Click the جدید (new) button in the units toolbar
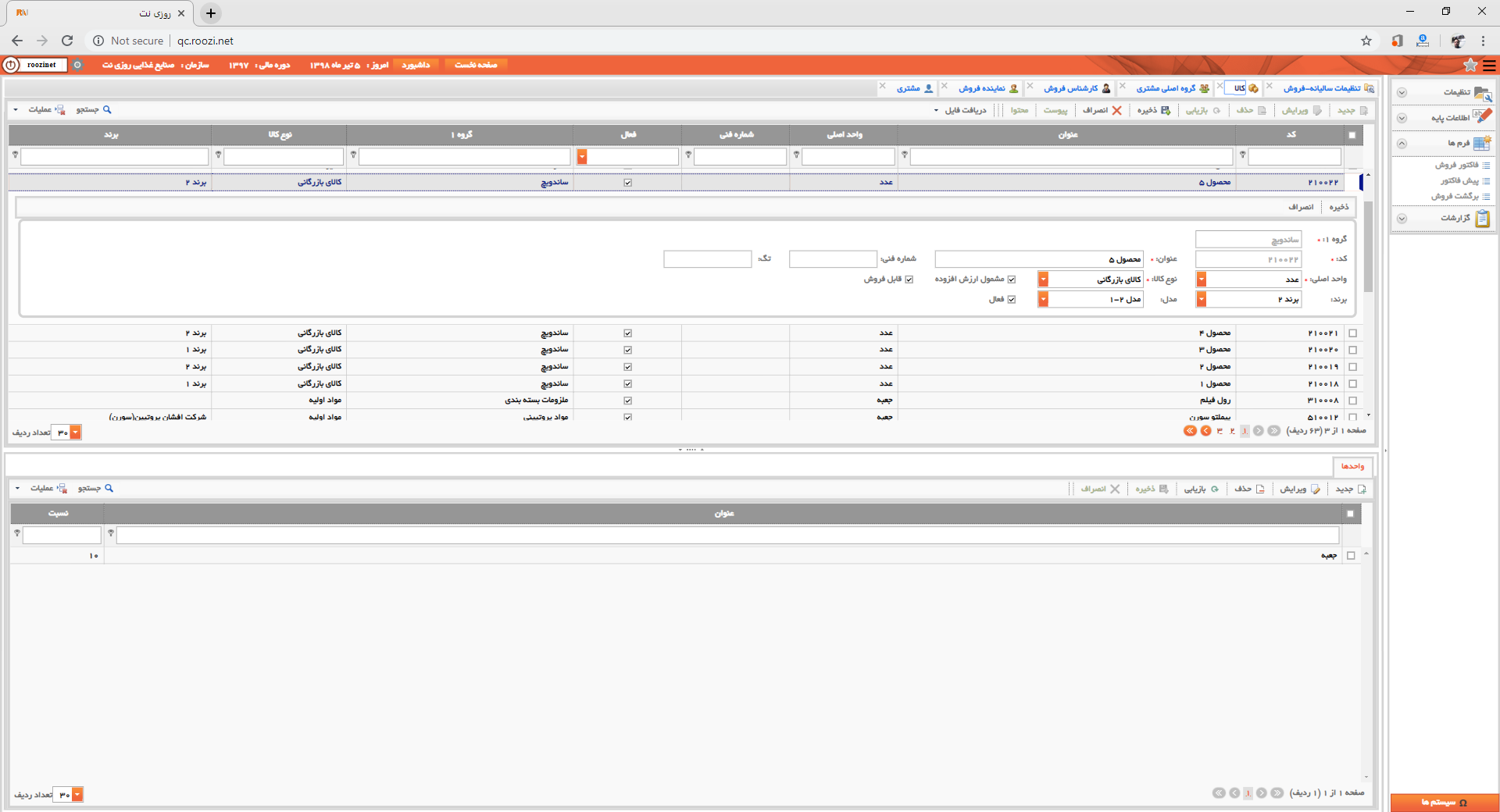The height and width of the screenshot is (812, 1500). tap(1351, 489)
